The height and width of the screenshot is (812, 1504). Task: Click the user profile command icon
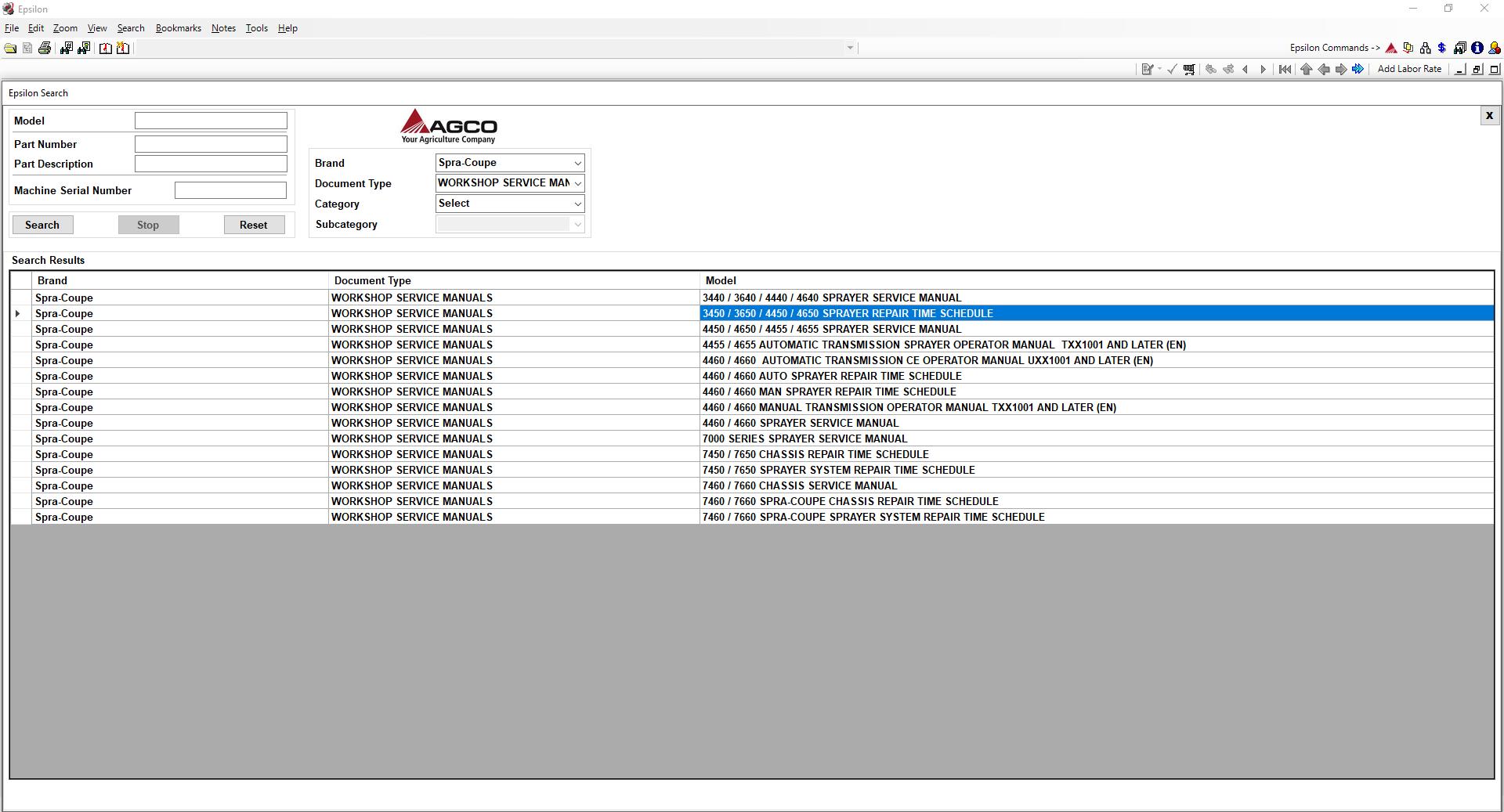coord(1495,48)
